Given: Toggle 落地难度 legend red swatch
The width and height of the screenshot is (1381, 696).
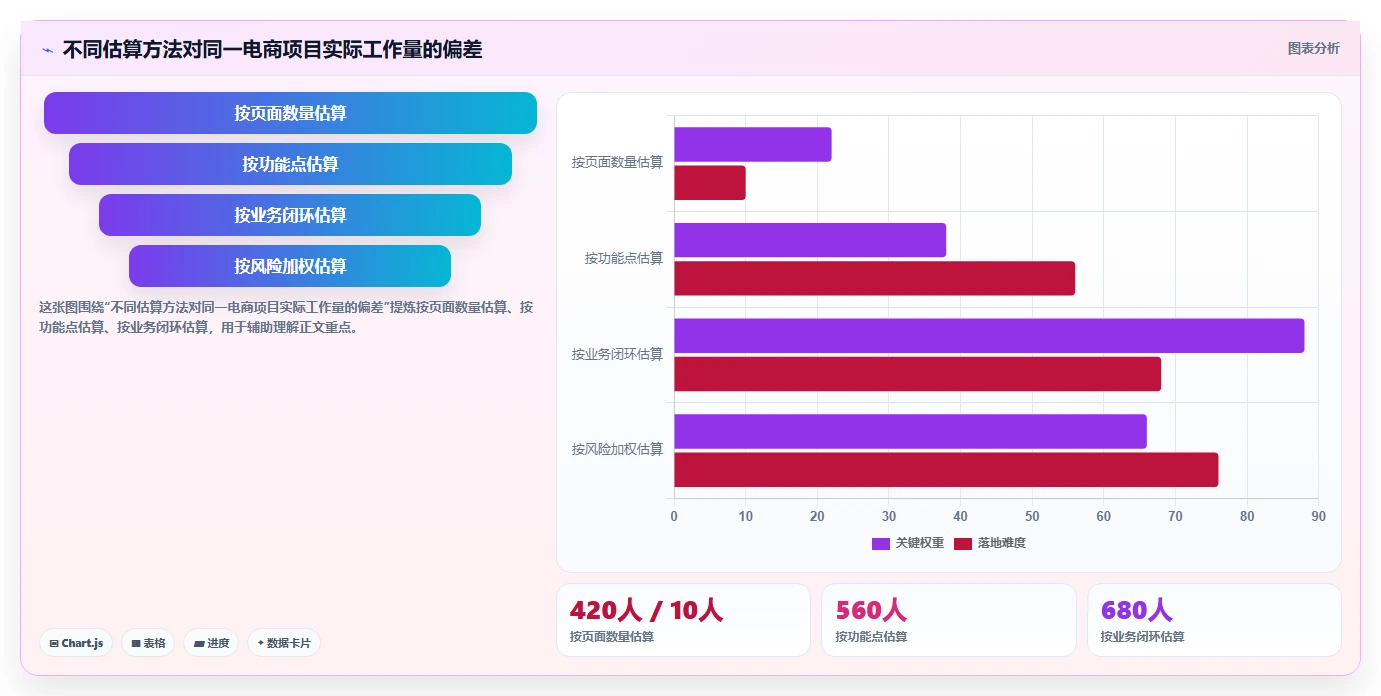Looking at the screenshot, I should (x=963, y=543).
